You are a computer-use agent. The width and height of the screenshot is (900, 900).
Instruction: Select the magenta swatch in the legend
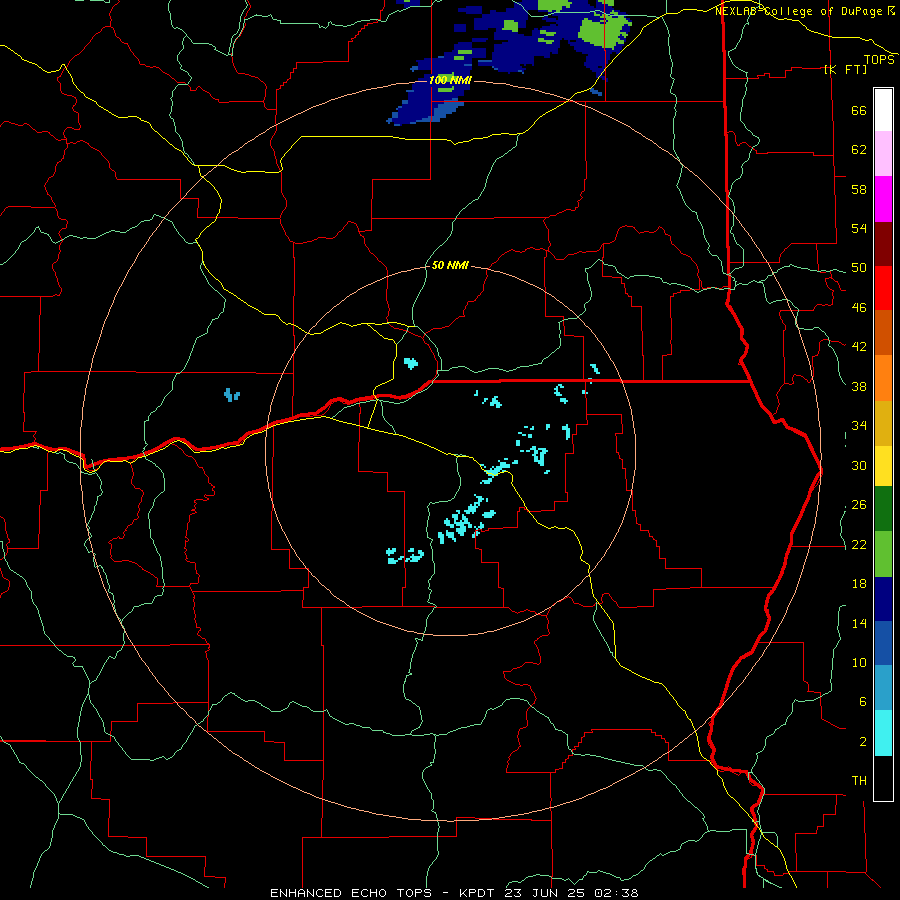pyautogui.click(x=883, y=199)
